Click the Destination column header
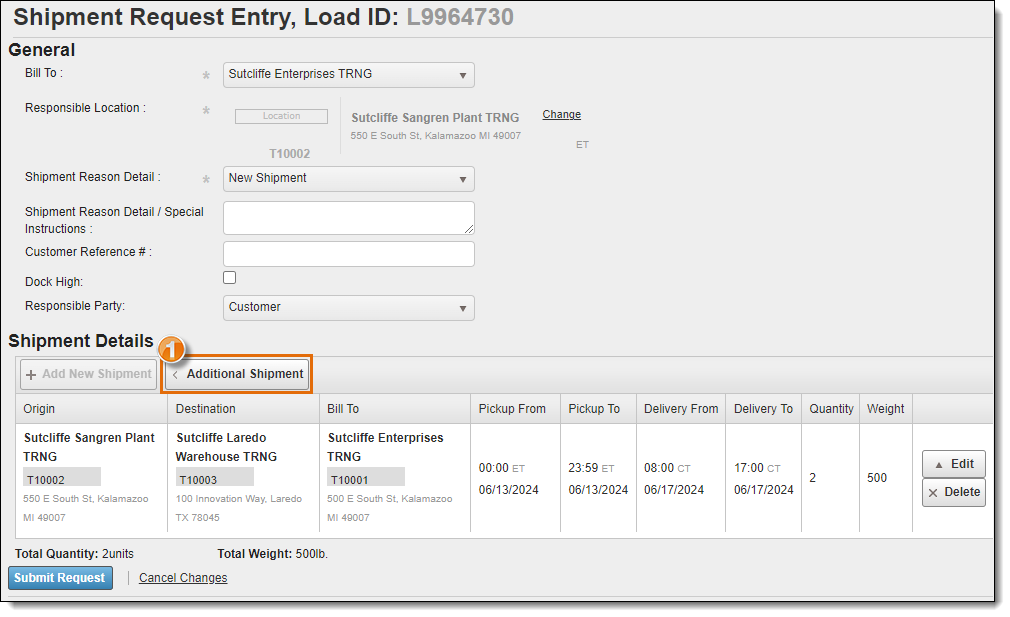The image size is (1010, 617). (x=206, y=409)
